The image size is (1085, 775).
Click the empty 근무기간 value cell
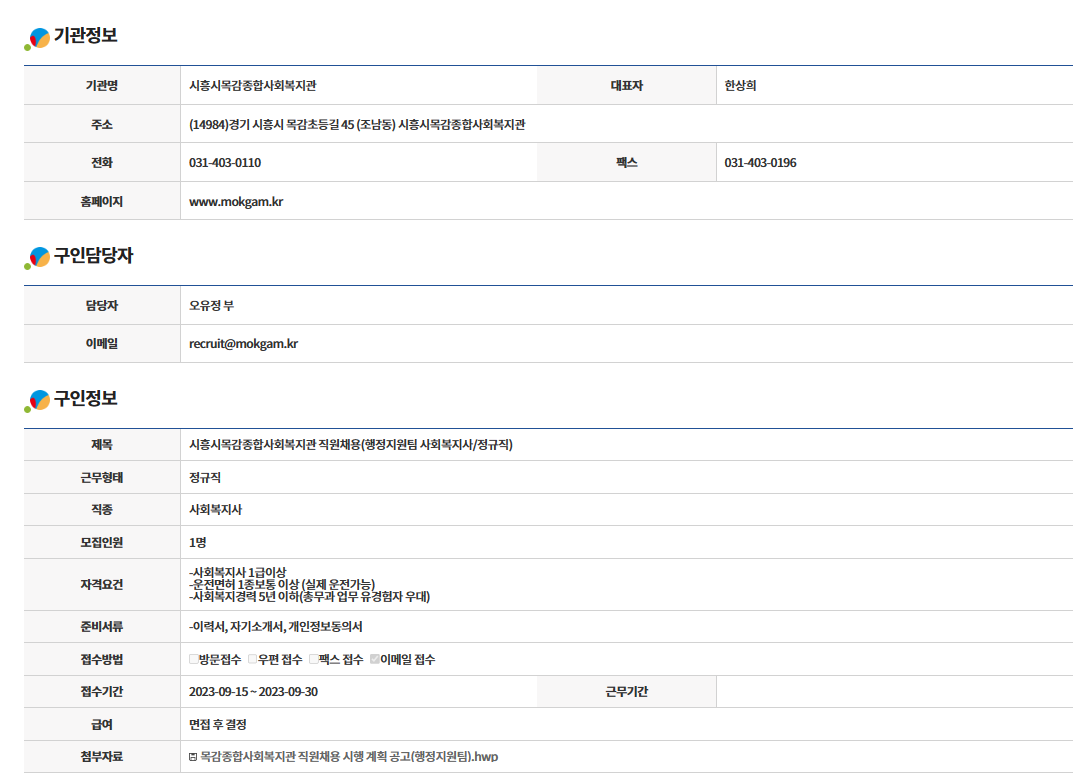[894, 692]
